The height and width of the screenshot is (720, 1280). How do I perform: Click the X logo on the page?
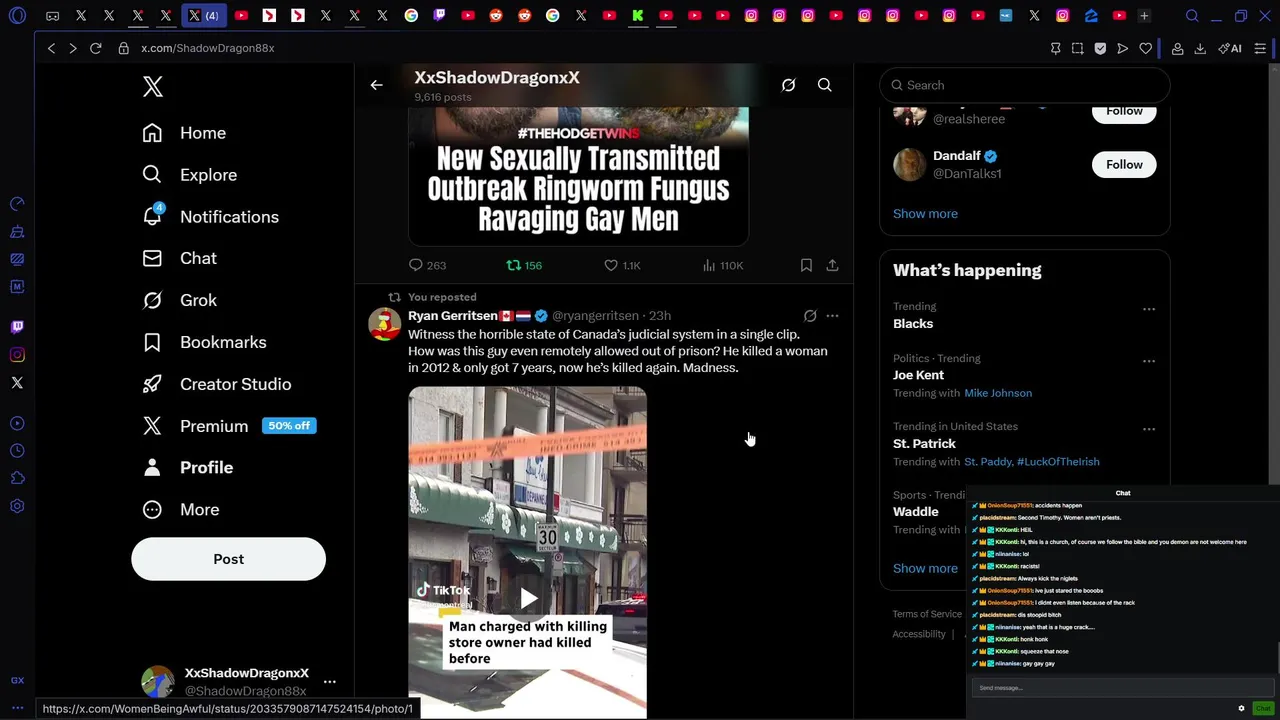(153, 87)
